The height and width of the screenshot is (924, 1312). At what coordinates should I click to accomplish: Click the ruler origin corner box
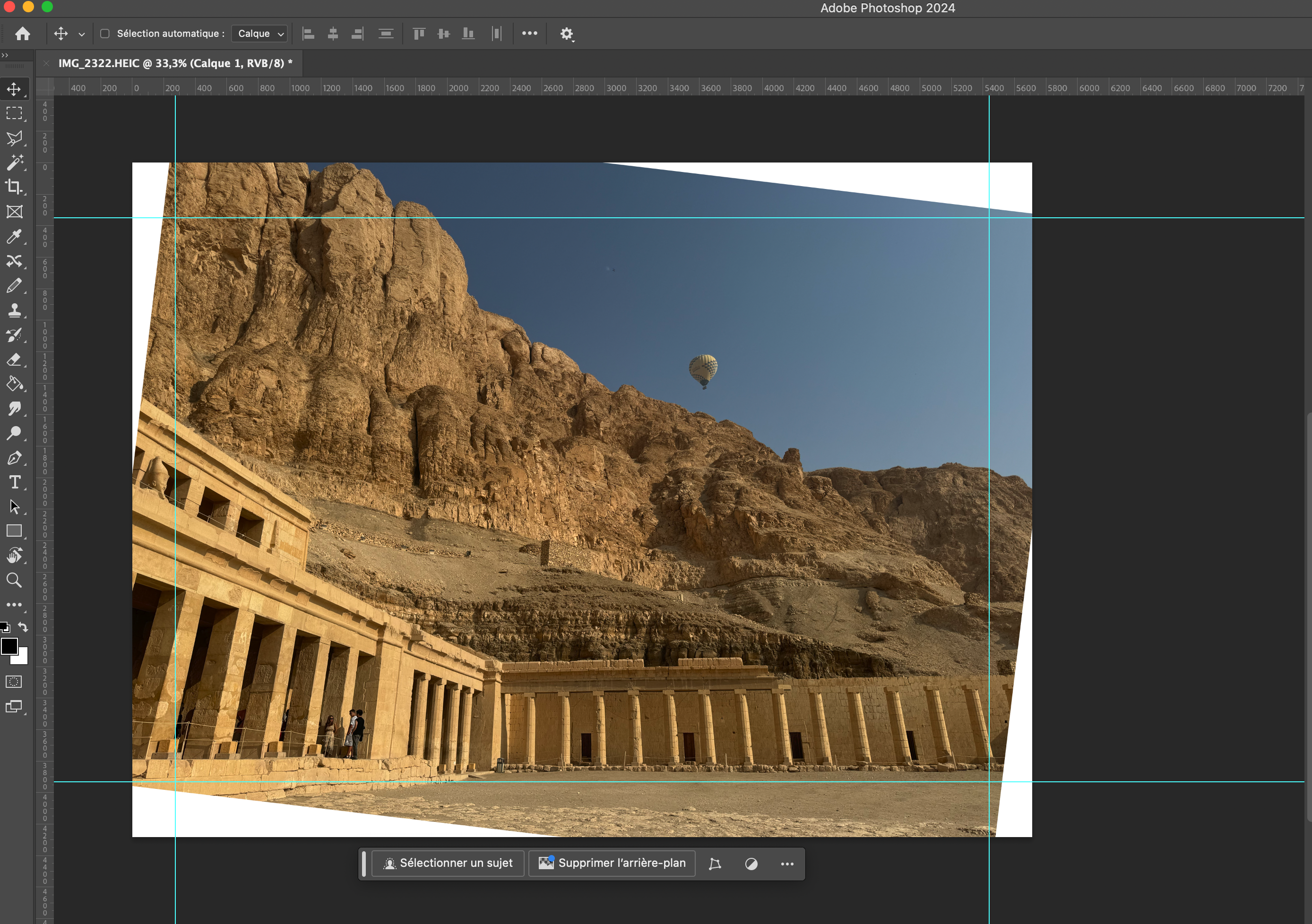pos(44,87)
